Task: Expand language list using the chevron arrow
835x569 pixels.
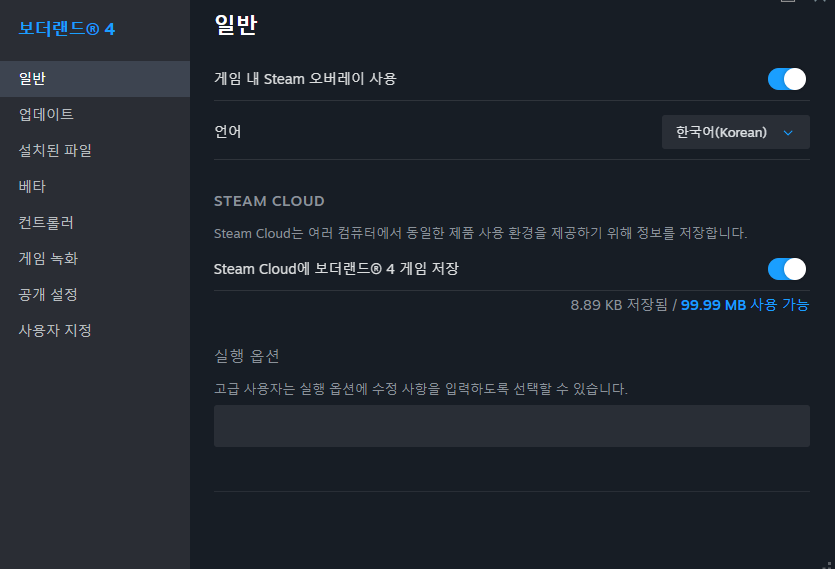Action: tap(788, 132)
